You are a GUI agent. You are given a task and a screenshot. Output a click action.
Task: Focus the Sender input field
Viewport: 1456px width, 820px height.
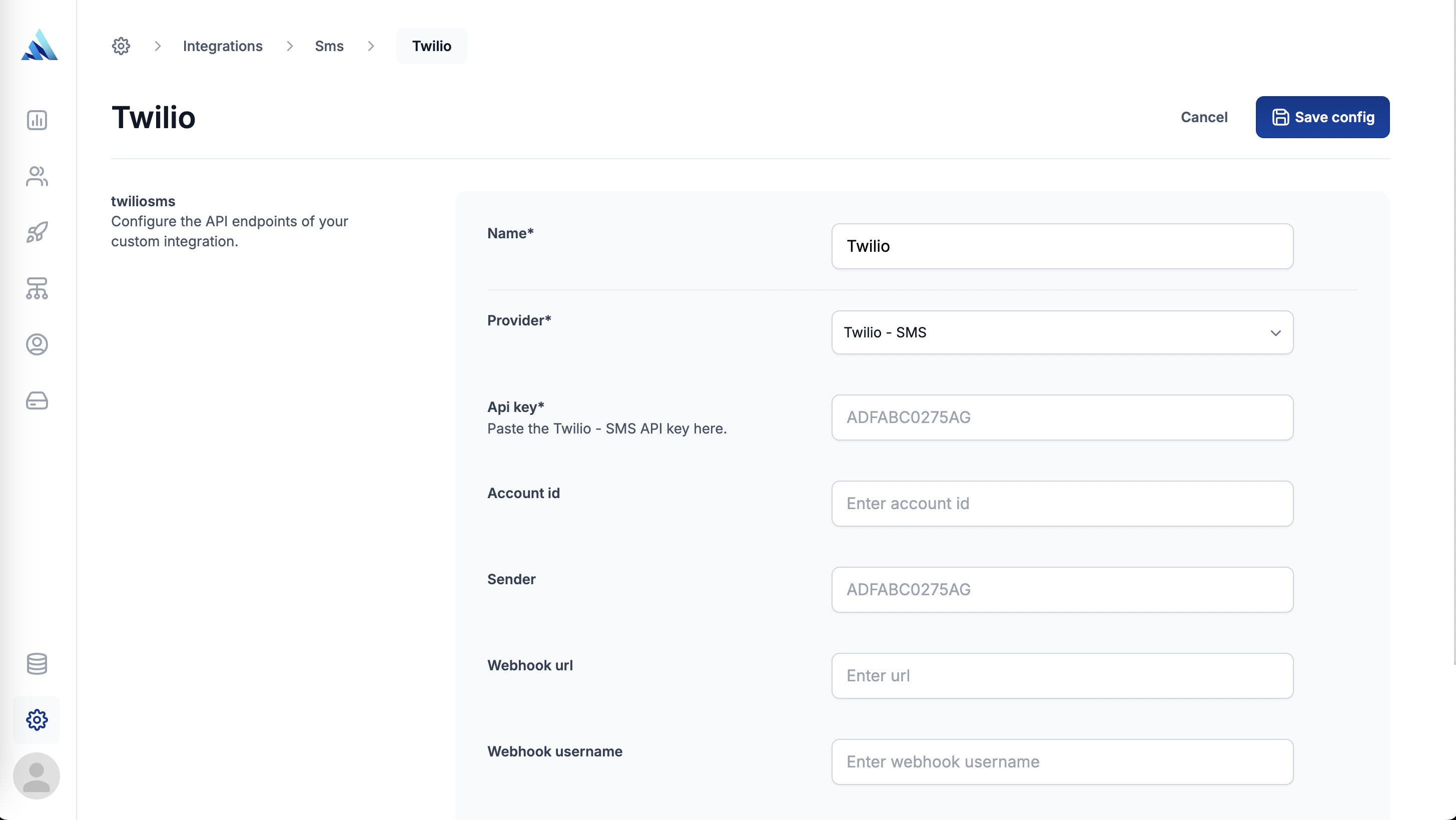click(x=1062, y=589)
